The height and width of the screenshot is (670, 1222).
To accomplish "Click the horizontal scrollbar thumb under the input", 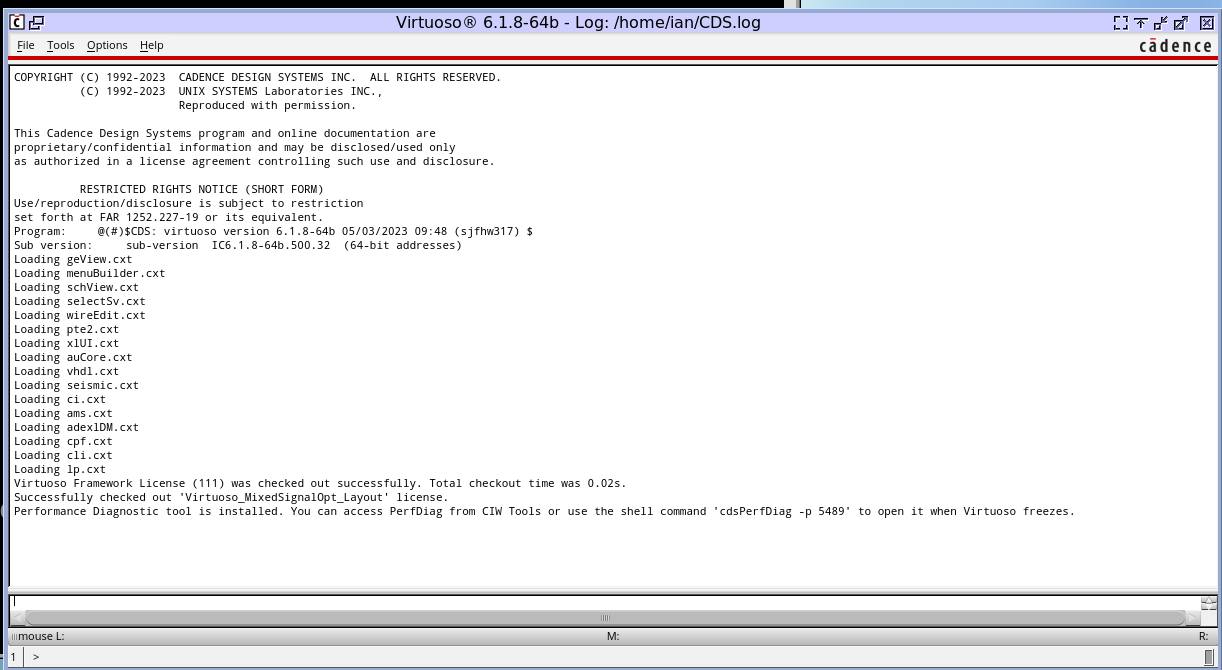I will pyautogui.click(x=605, y=617).
